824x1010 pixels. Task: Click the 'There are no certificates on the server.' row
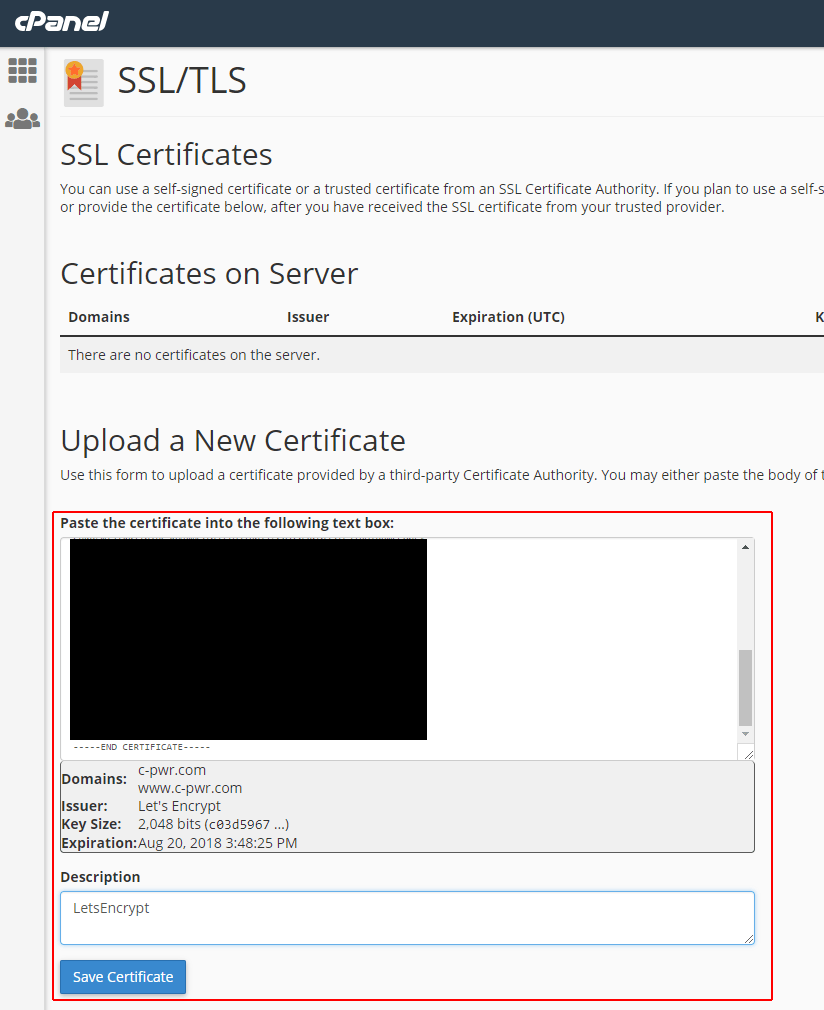442,355
